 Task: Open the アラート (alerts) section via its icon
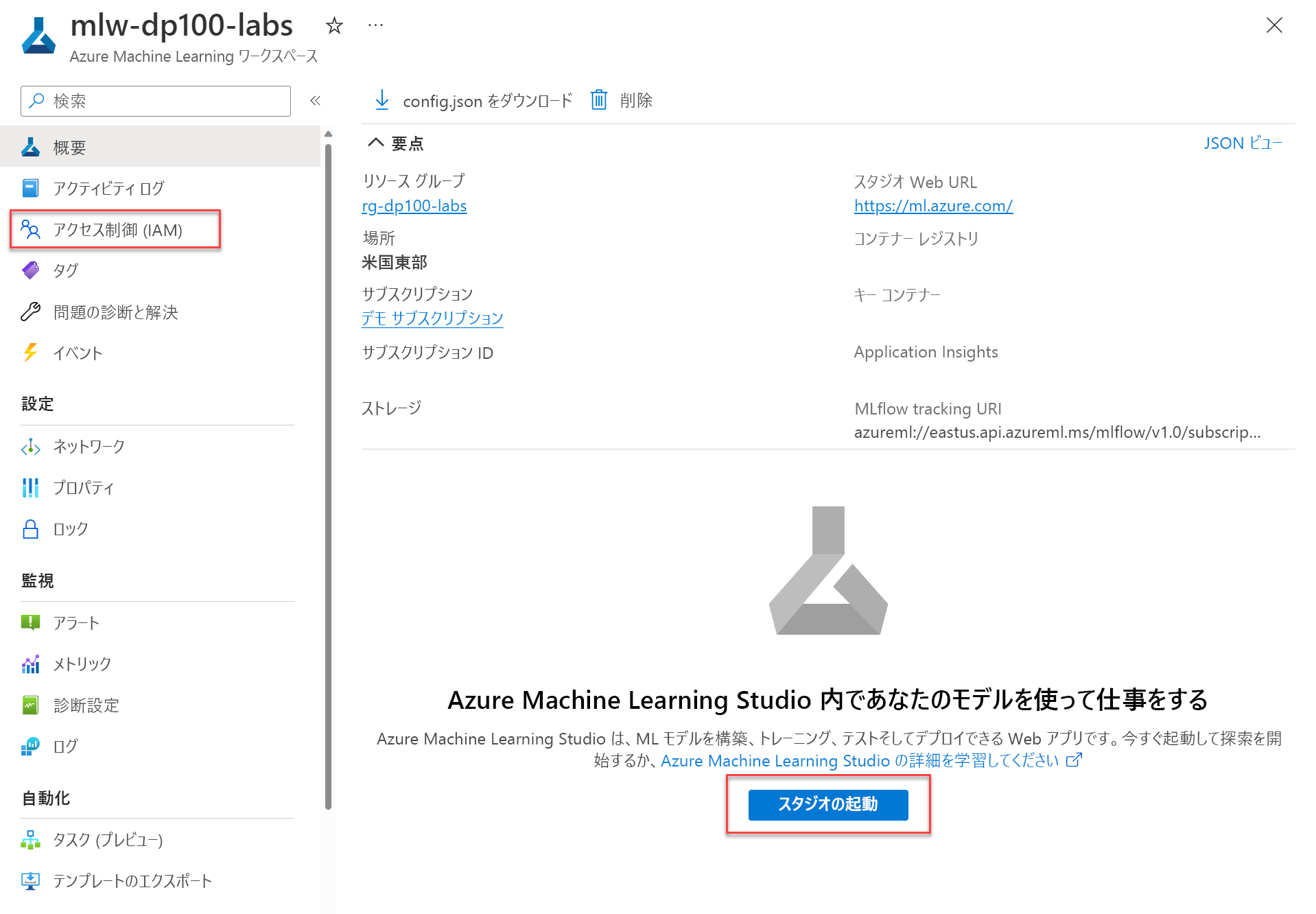pyautogui.click(x=30, y=623)
